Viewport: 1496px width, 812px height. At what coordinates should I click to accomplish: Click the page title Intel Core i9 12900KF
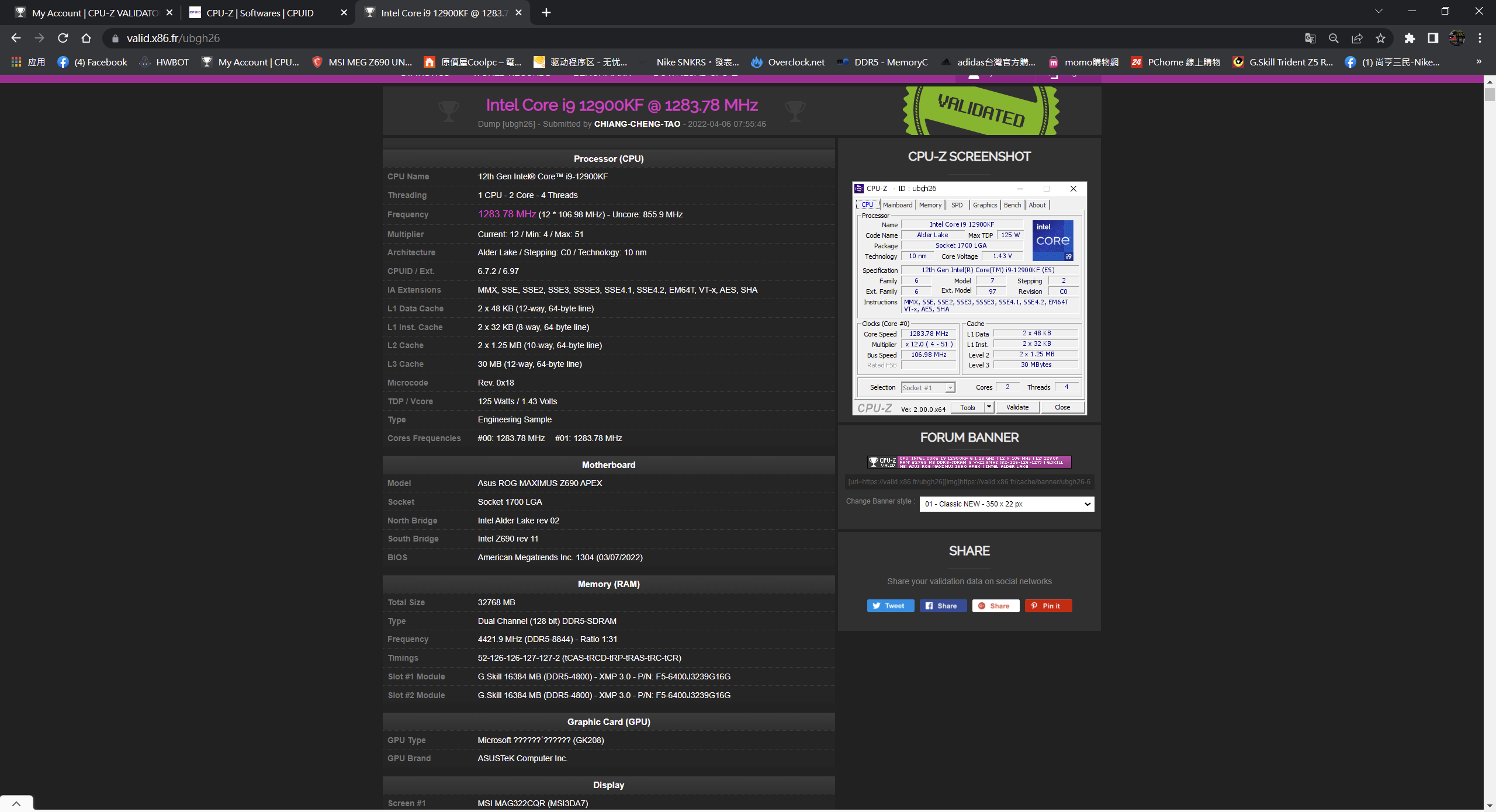point(622,105)
